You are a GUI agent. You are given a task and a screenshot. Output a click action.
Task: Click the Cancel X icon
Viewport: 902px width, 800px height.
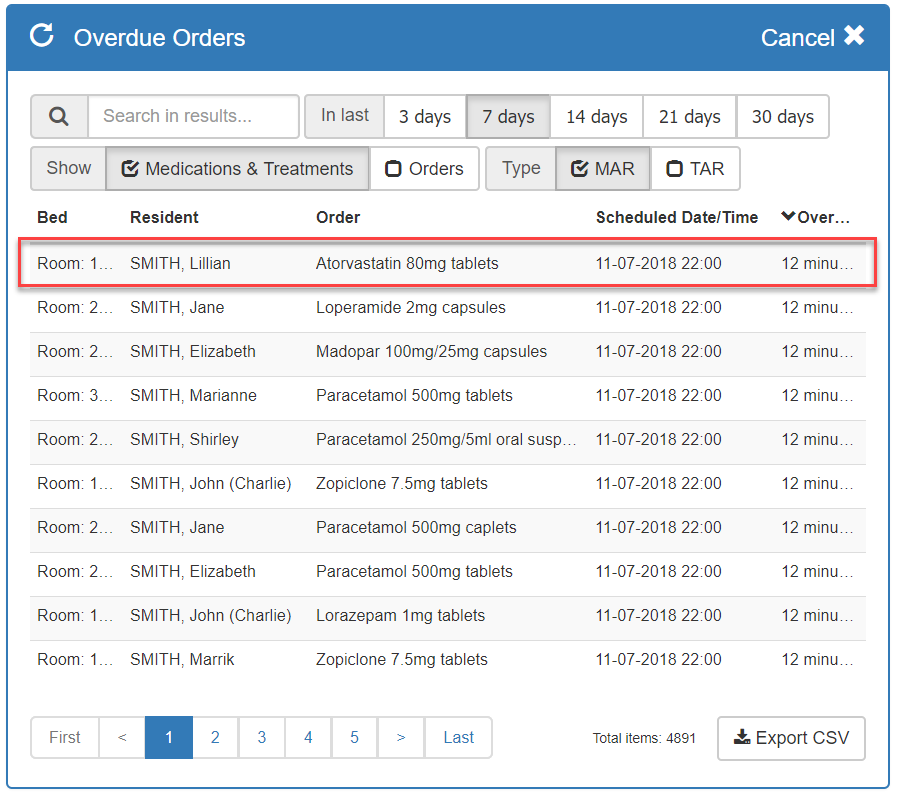[x=853, y=37]
